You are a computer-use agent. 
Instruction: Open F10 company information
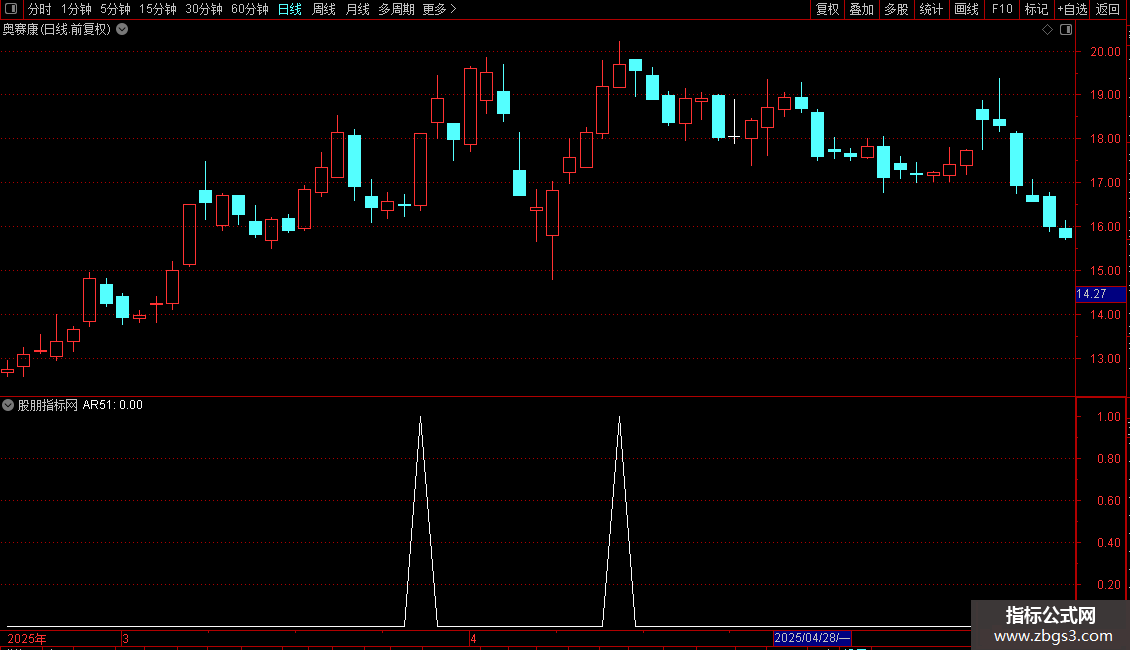[1002, 9]
